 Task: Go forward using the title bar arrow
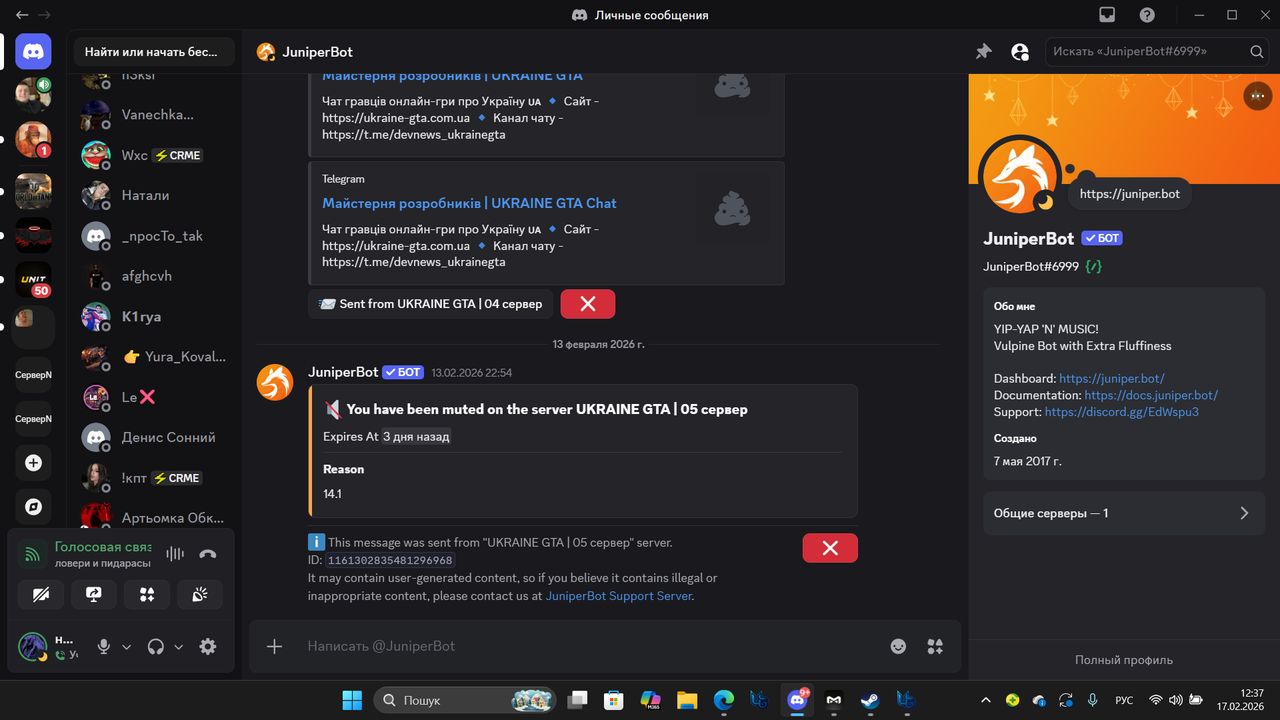tap(44, 15)
